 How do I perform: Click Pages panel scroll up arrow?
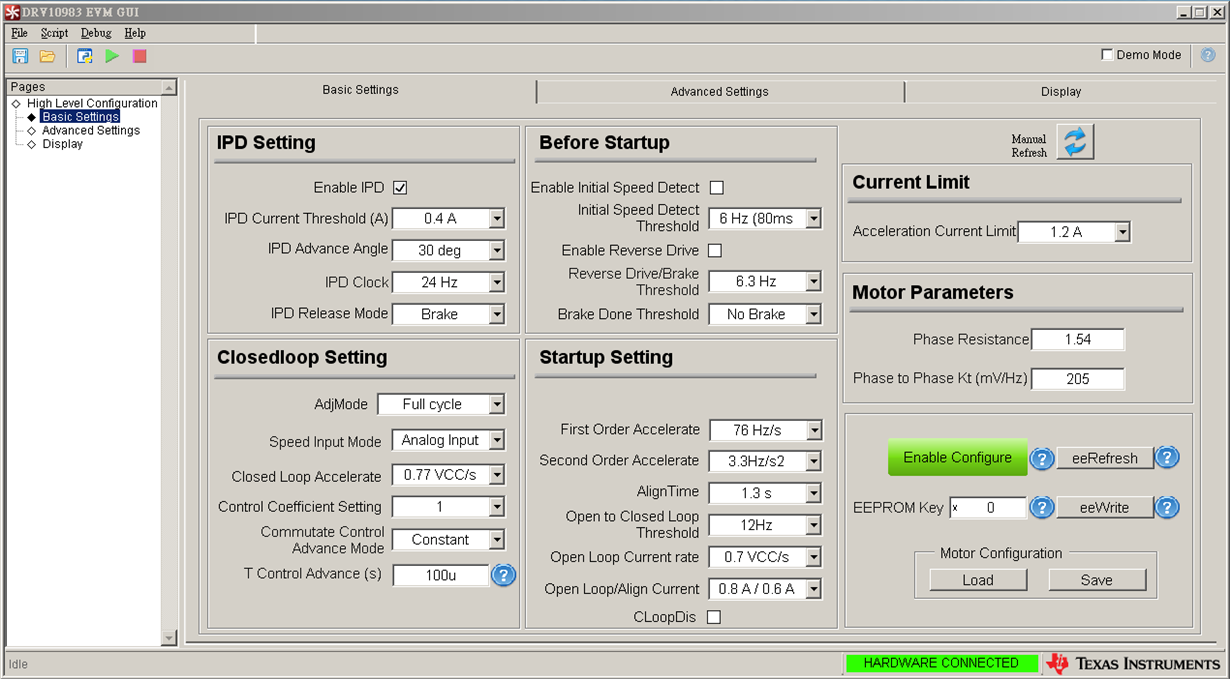pyautogui.click(x=169, y=88)
